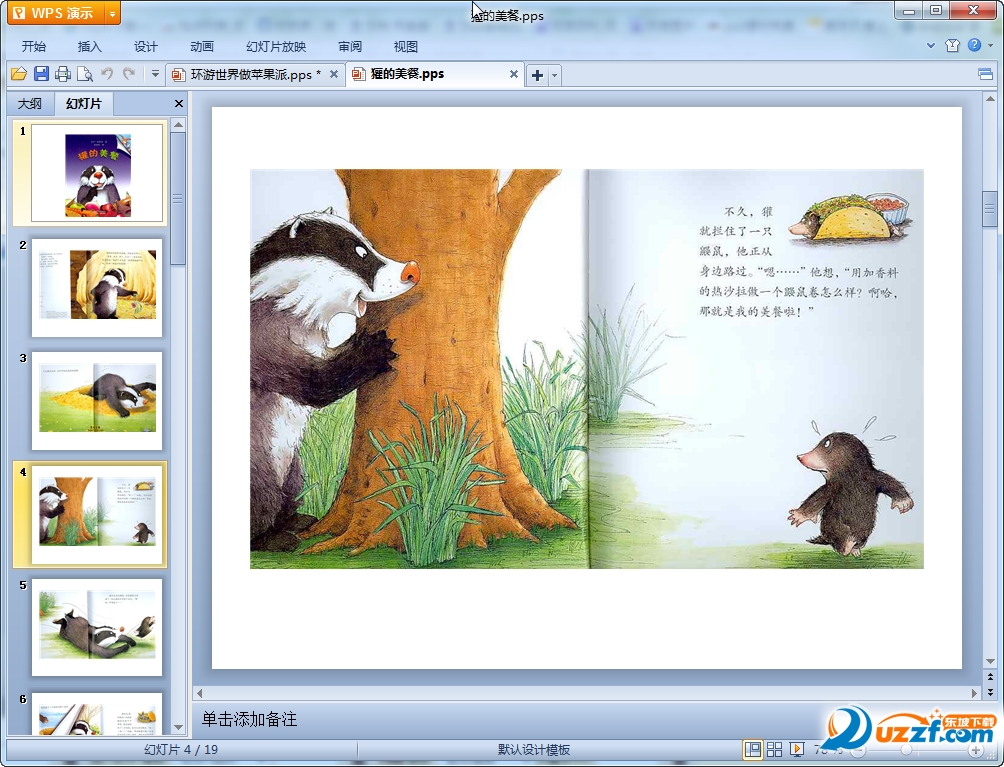
Task: Expand the new document dropdown arrow beside plus
Action: point(555,75)
